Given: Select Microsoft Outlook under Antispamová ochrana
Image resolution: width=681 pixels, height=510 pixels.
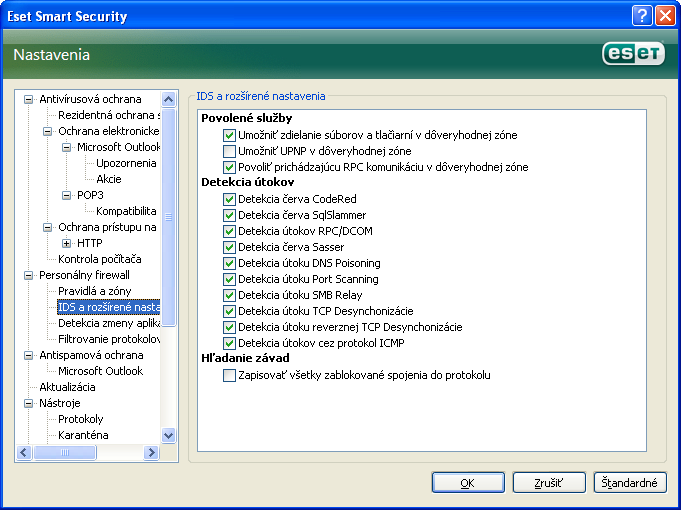Looking at the screenshot, I should coord(100,371).
